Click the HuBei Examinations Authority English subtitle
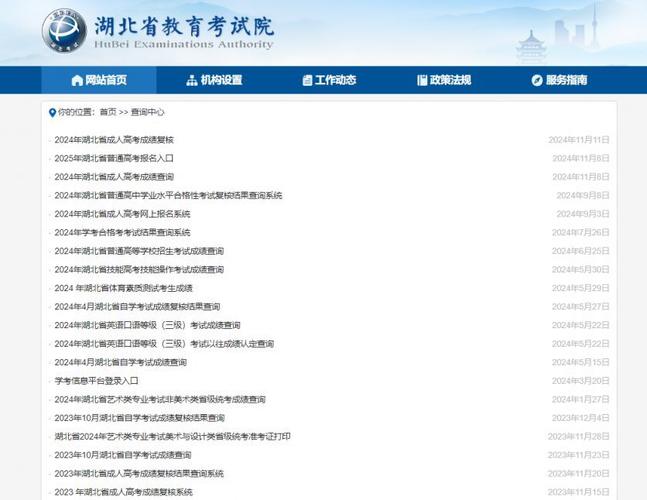 tap(184, 45)
